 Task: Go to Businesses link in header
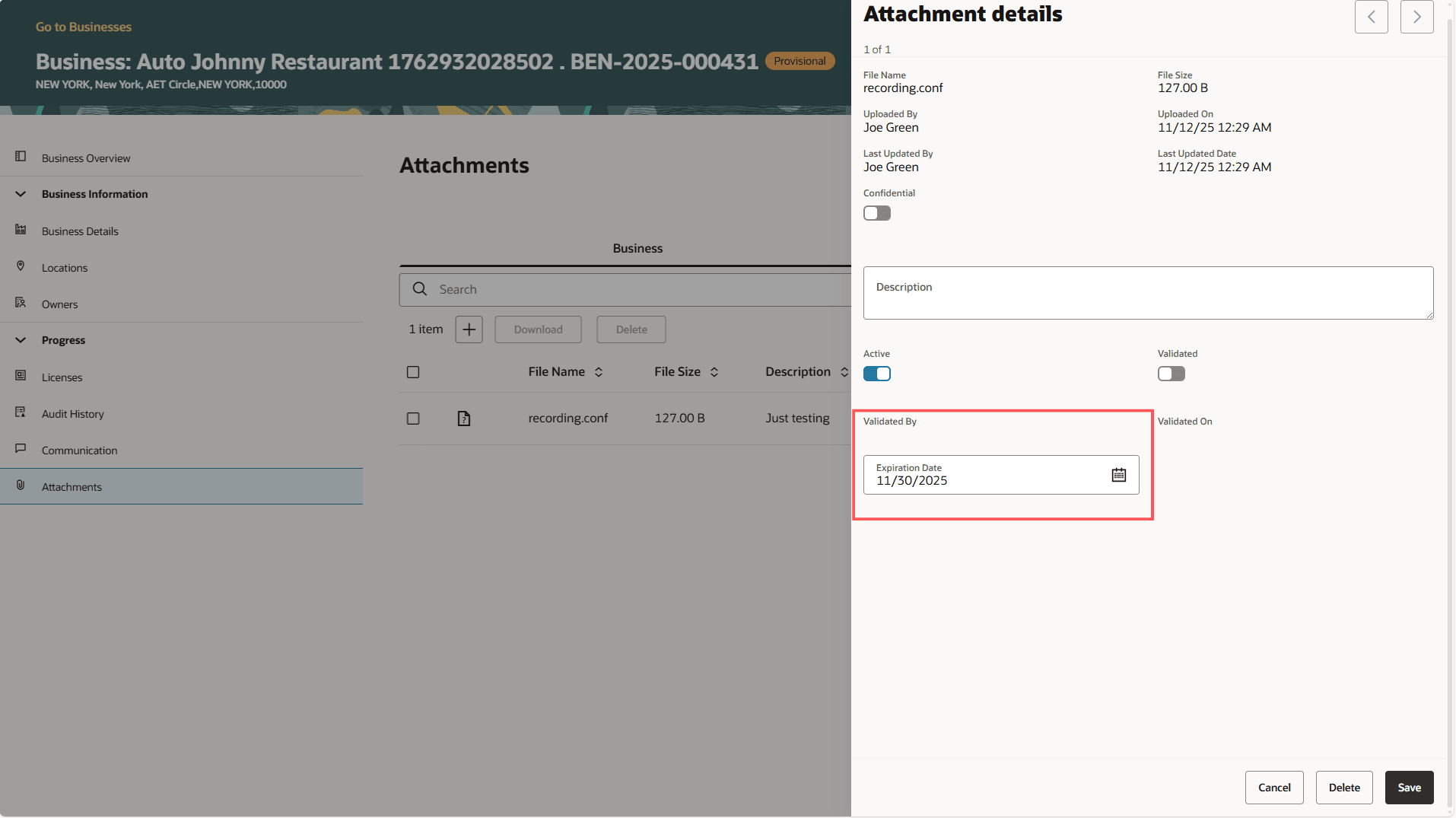tap(83, 27)
